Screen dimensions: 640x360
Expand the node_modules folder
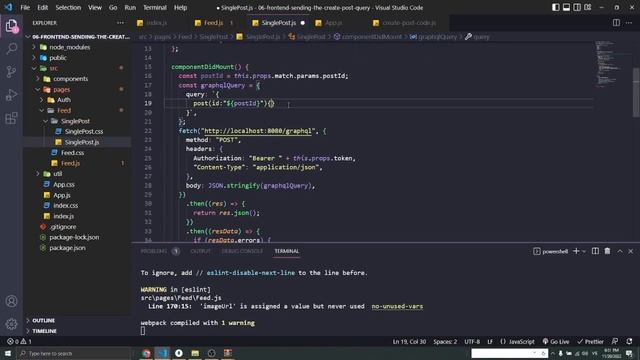tap(69, 47)
